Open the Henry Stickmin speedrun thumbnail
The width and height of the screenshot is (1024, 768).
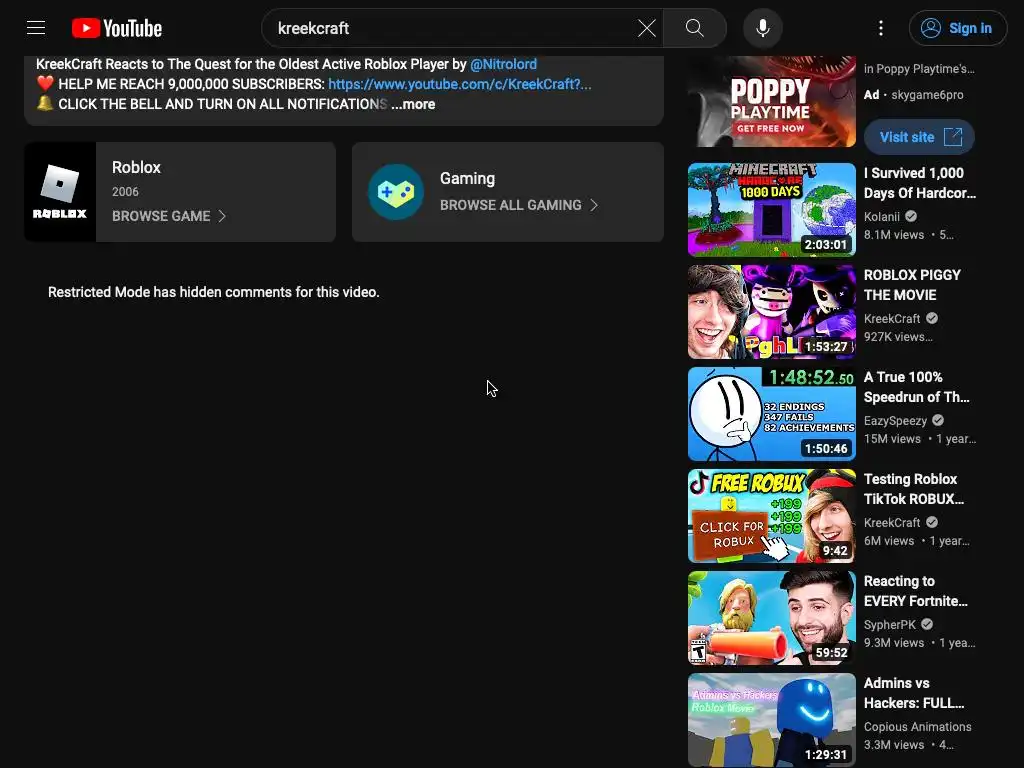click(772, 413)
